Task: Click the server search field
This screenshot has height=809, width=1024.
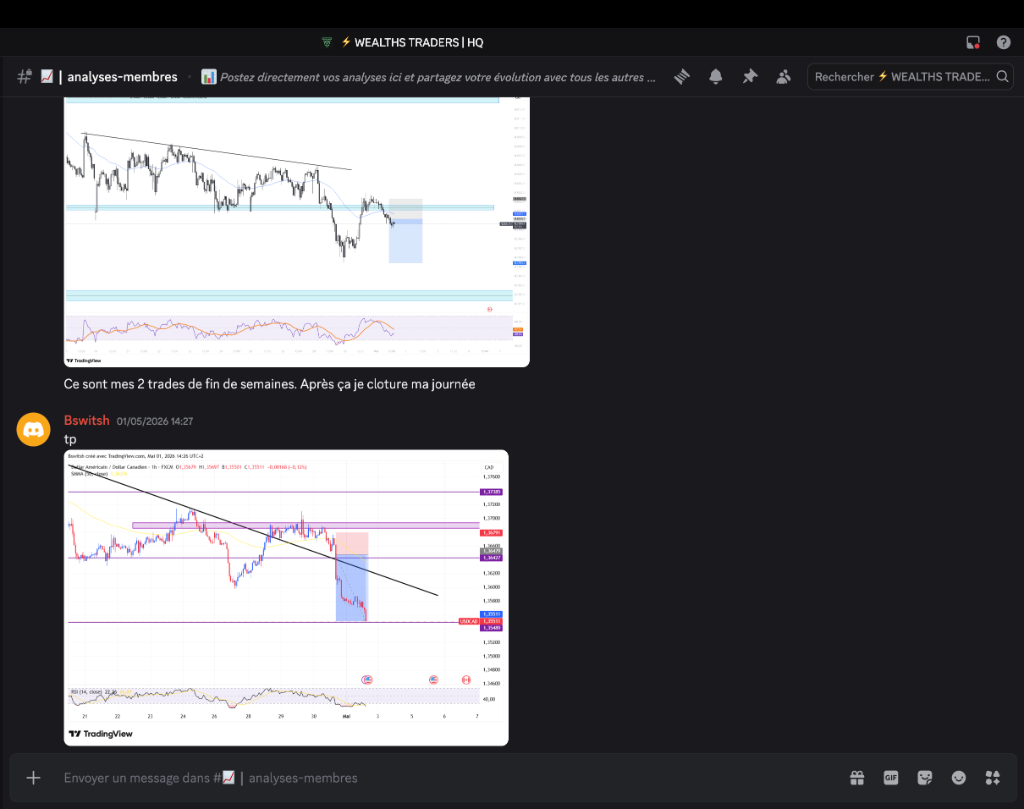Action: 910,77
